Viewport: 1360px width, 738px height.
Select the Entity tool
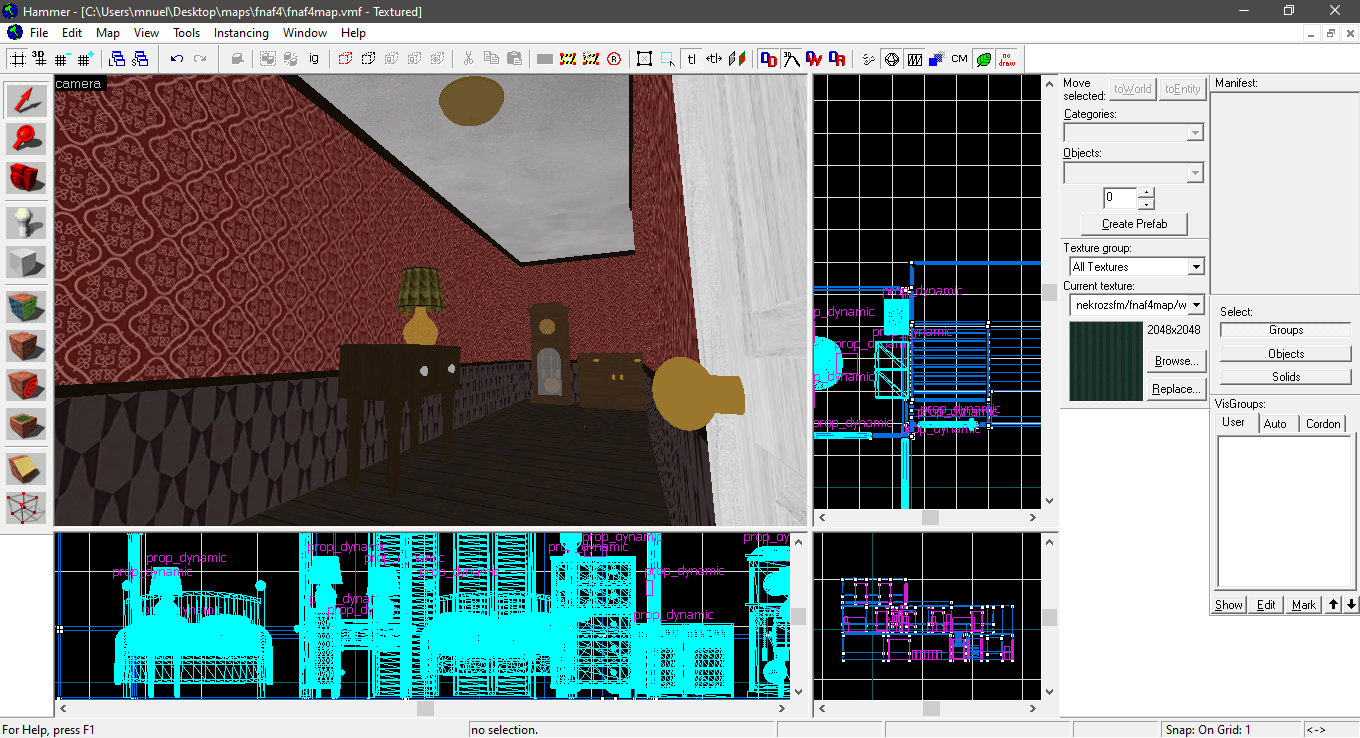pyautogui.click(x=27, y=223)
